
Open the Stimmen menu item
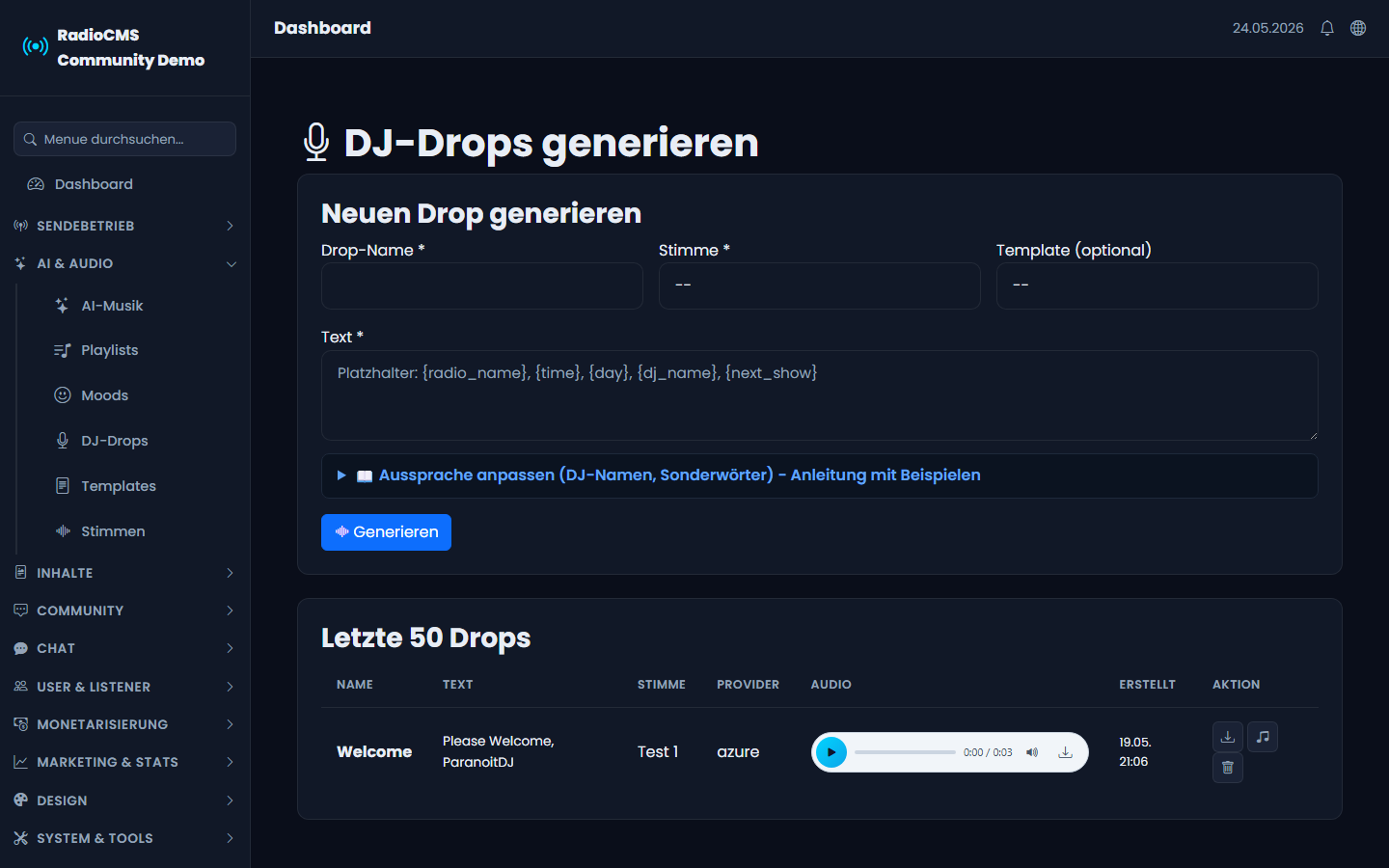[113, 531]
